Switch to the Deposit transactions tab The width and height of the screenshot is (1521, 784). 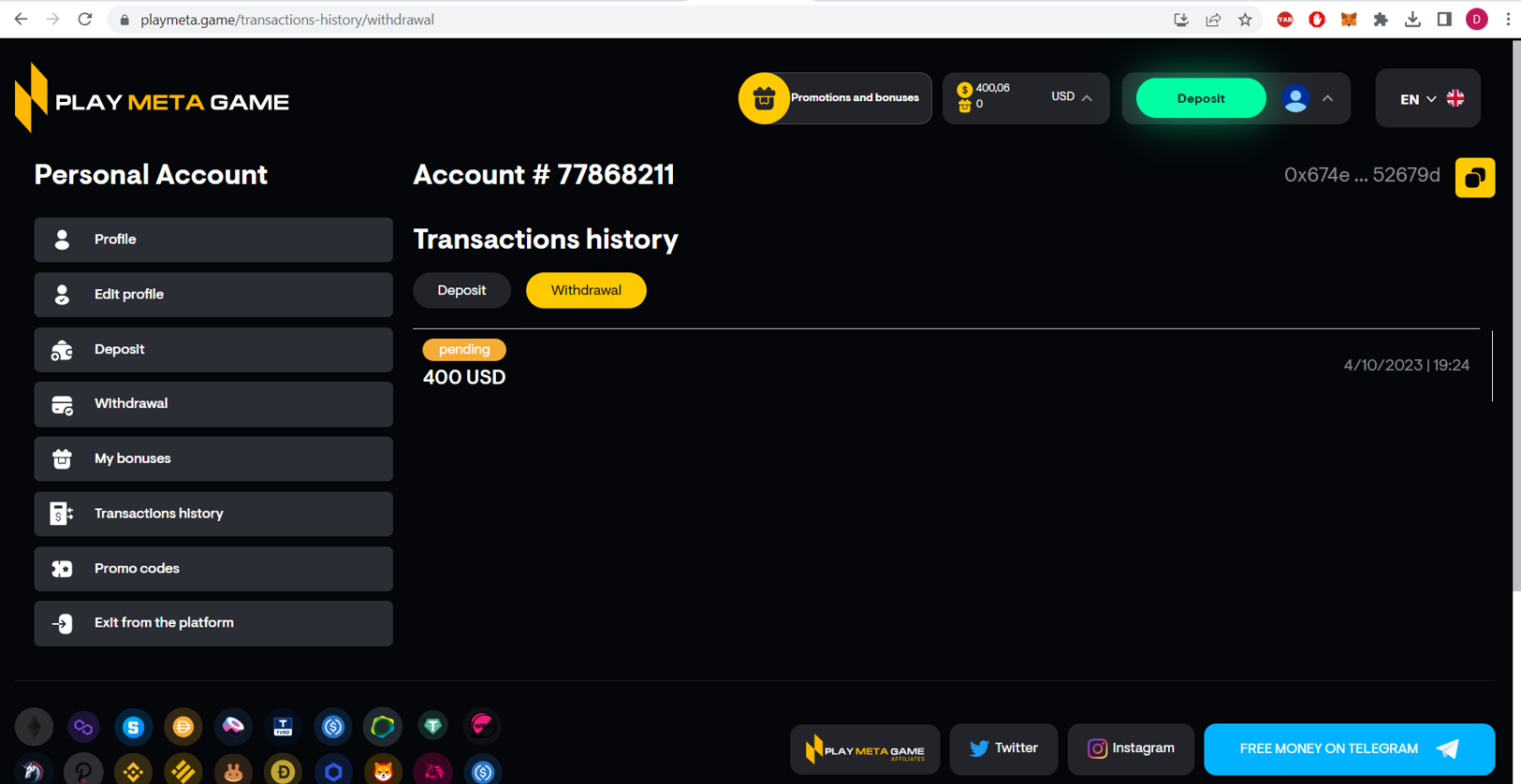click(461, 290)
